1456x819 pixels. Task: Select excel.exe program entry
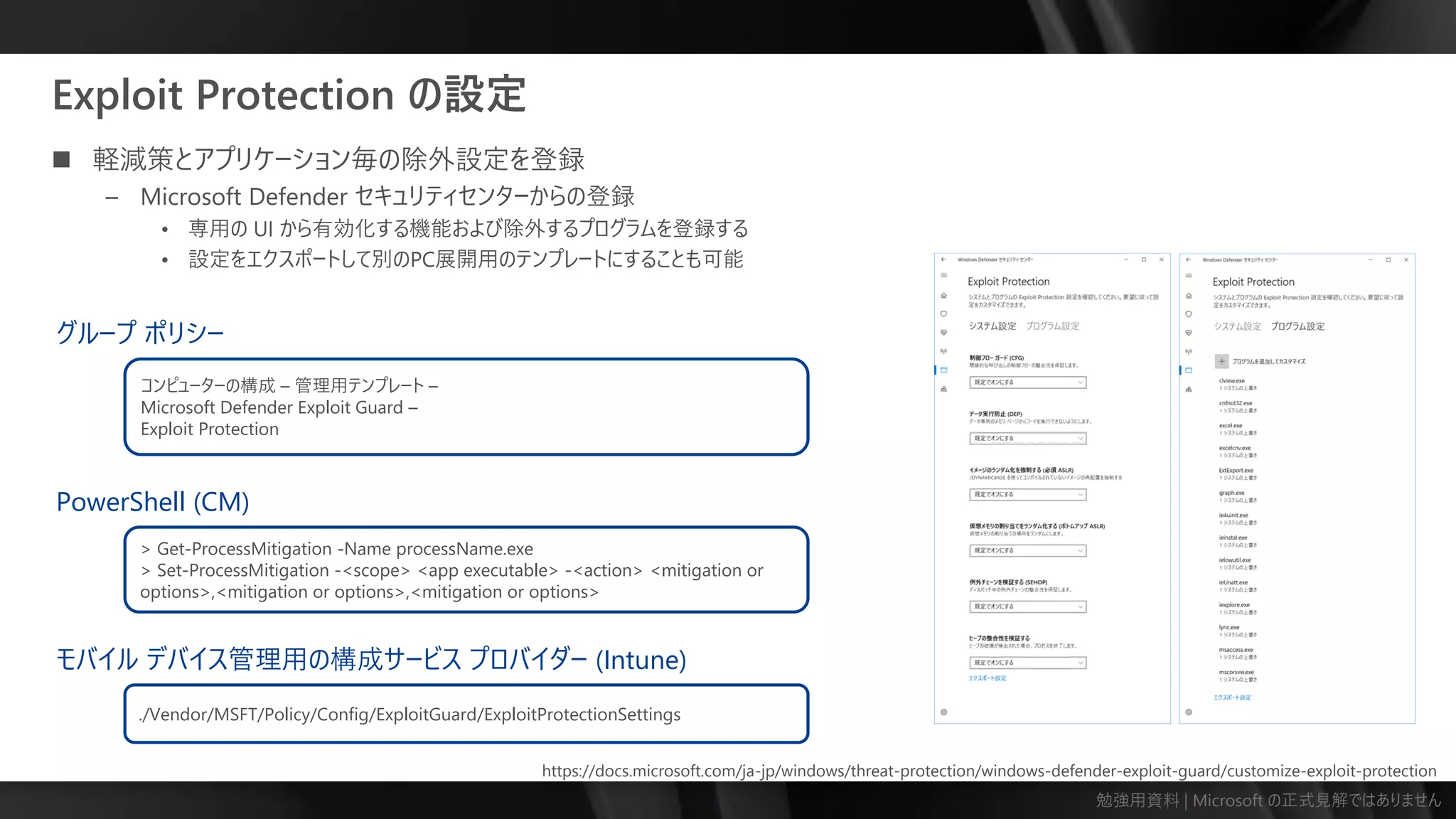pos(1238,429)
